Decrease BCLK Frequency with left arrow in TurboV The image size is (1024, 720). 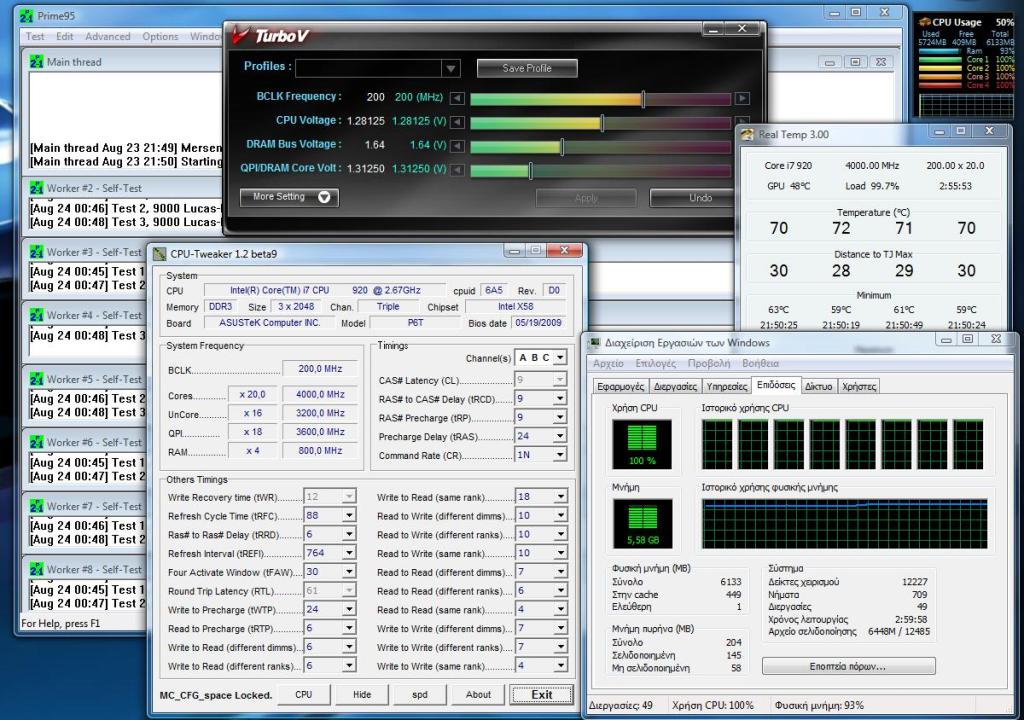(458, 99)
